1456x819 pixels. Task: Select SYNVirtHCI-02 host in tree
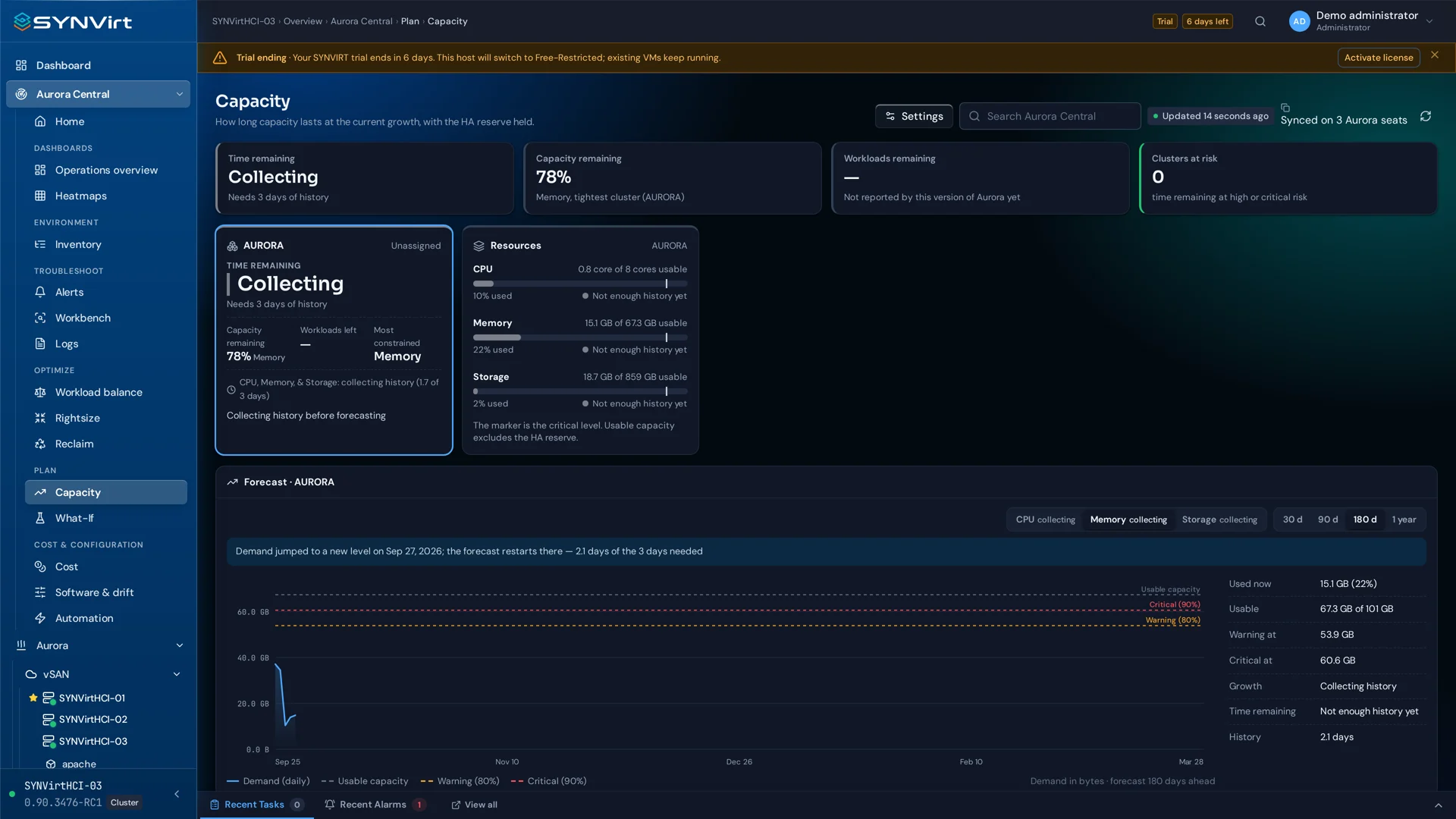pos(93,719)
